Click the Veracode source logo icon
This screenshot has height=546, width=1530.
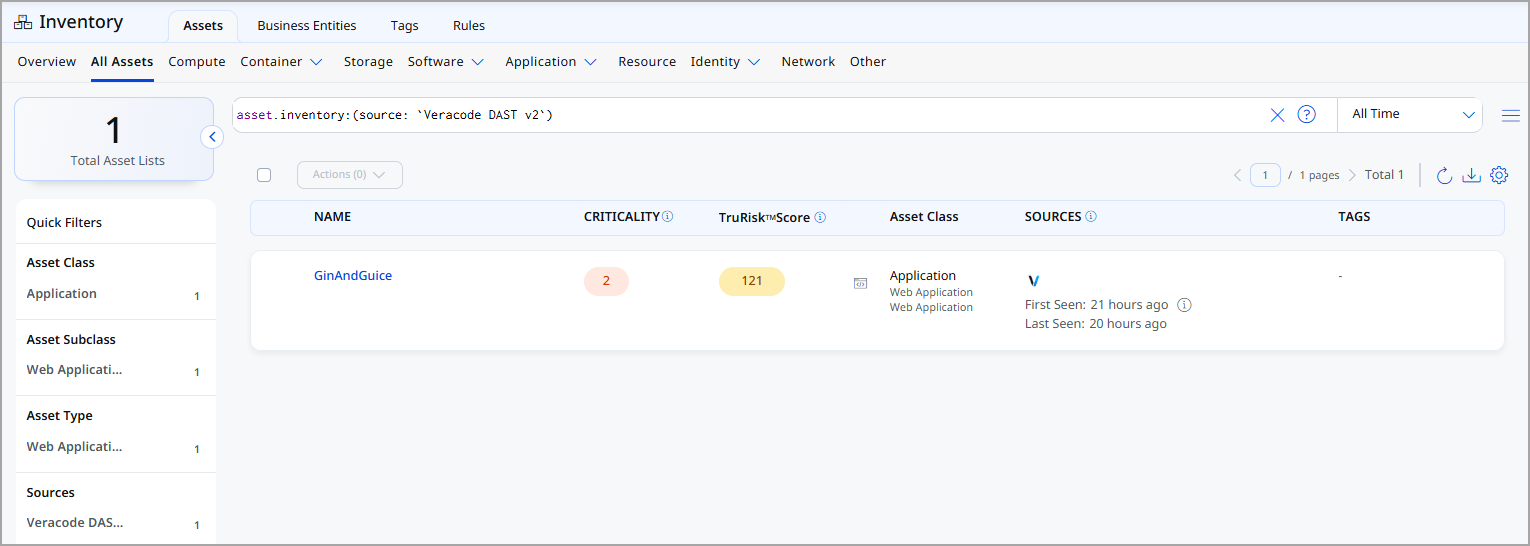[x=1033, y=281]
